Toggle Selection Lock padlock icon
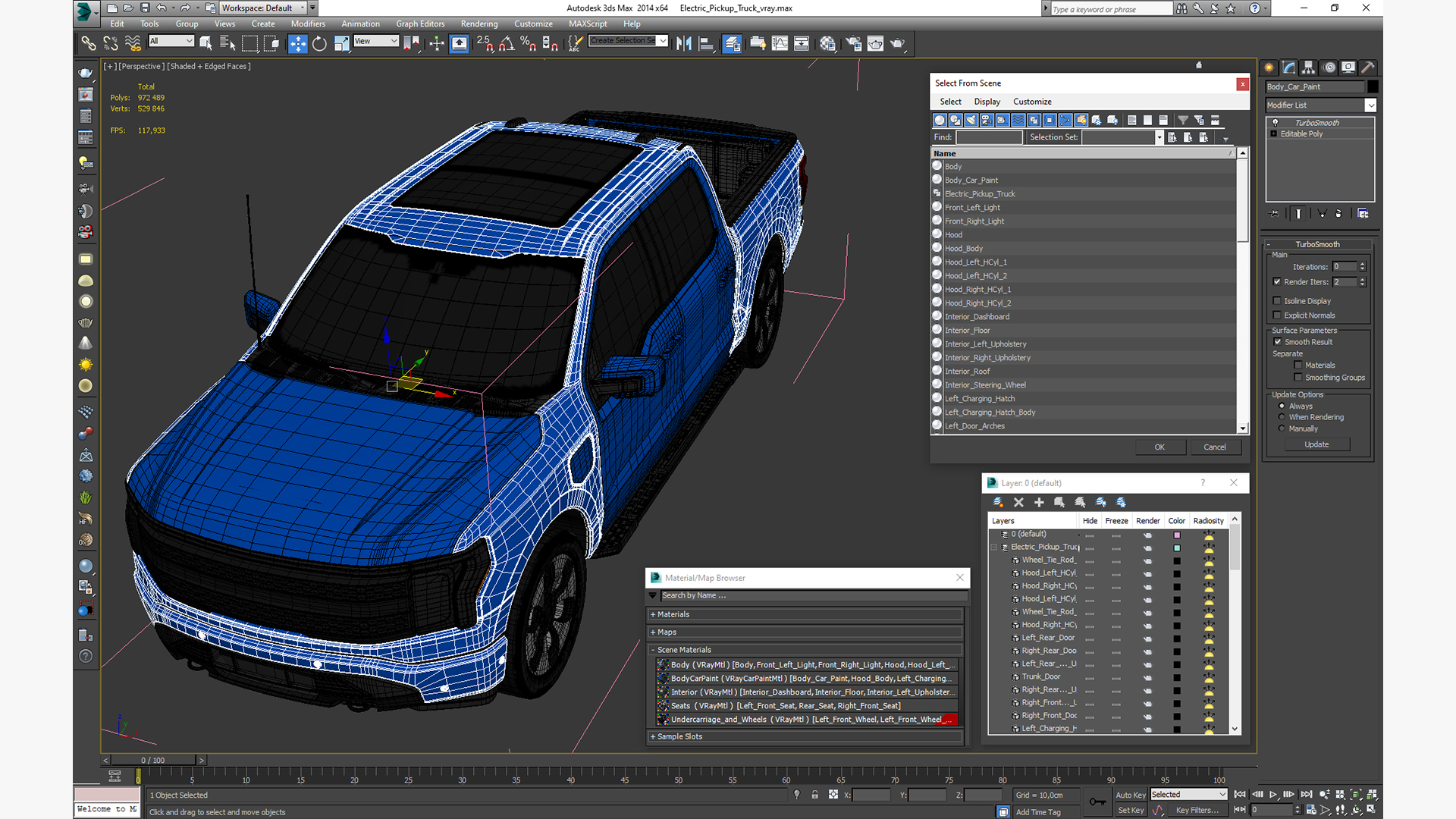This screenshot has height=819, width=1456. [814, 795]
